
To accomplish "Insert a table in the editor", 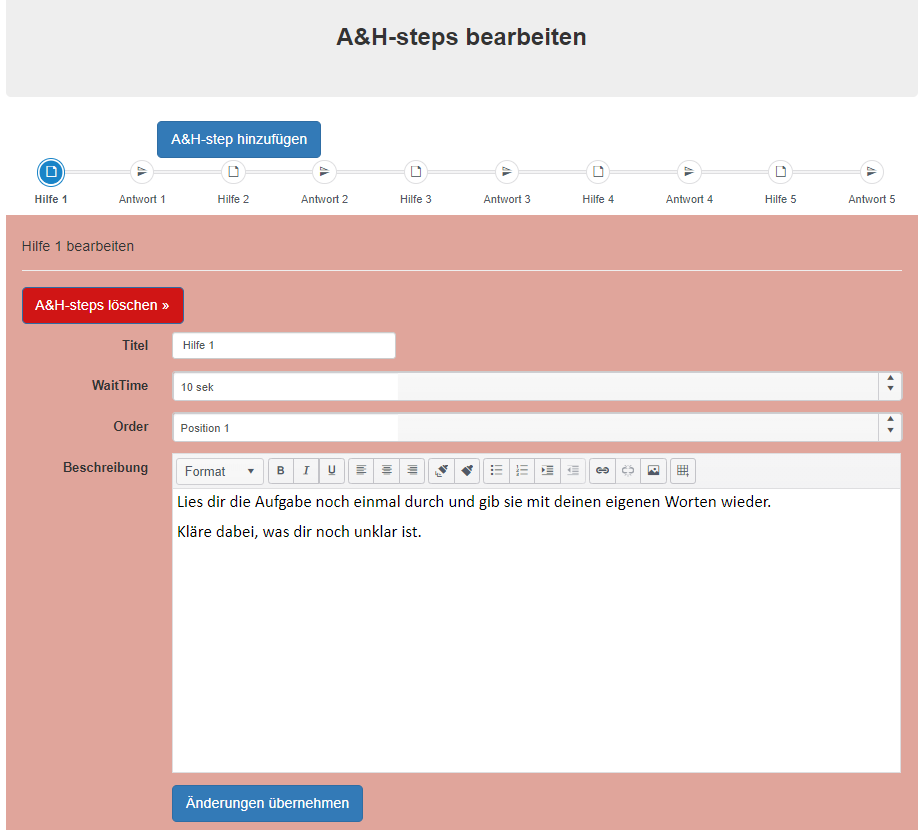I will [682, 471].
